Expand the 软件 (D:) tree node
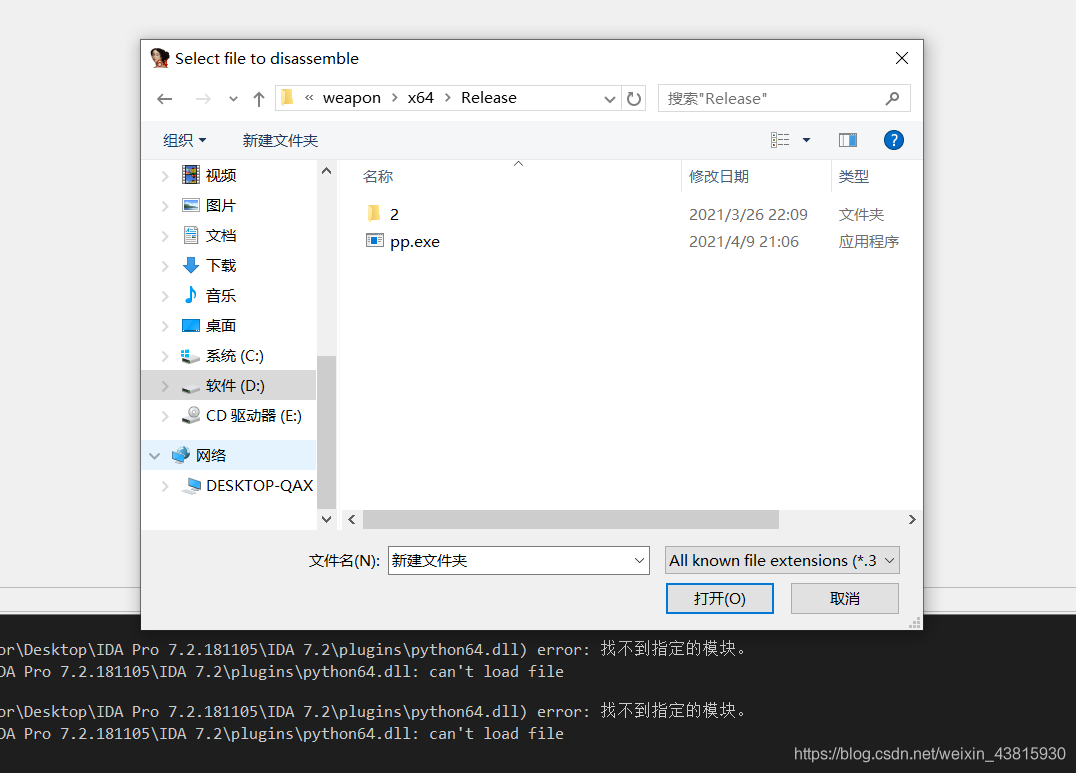The image size is (1076, 773). pyautogui.click(x=165, y=386)
